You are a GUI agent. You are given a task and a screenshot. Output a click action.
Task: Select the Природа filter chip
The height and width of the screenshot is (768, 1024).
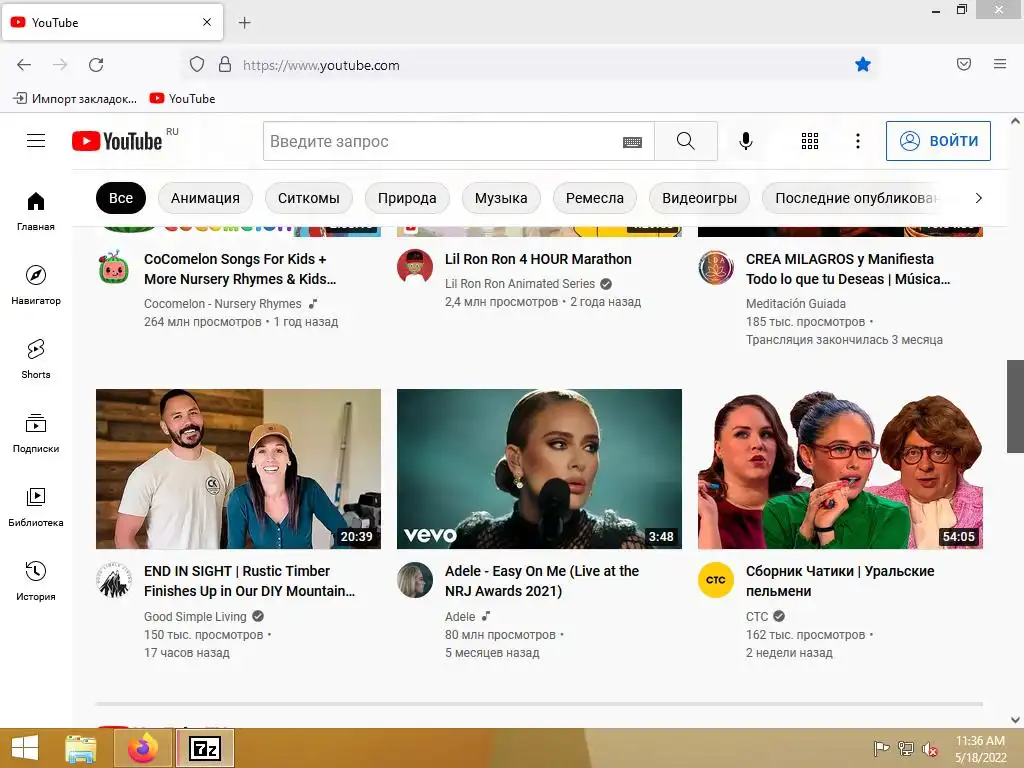[407, 198]
